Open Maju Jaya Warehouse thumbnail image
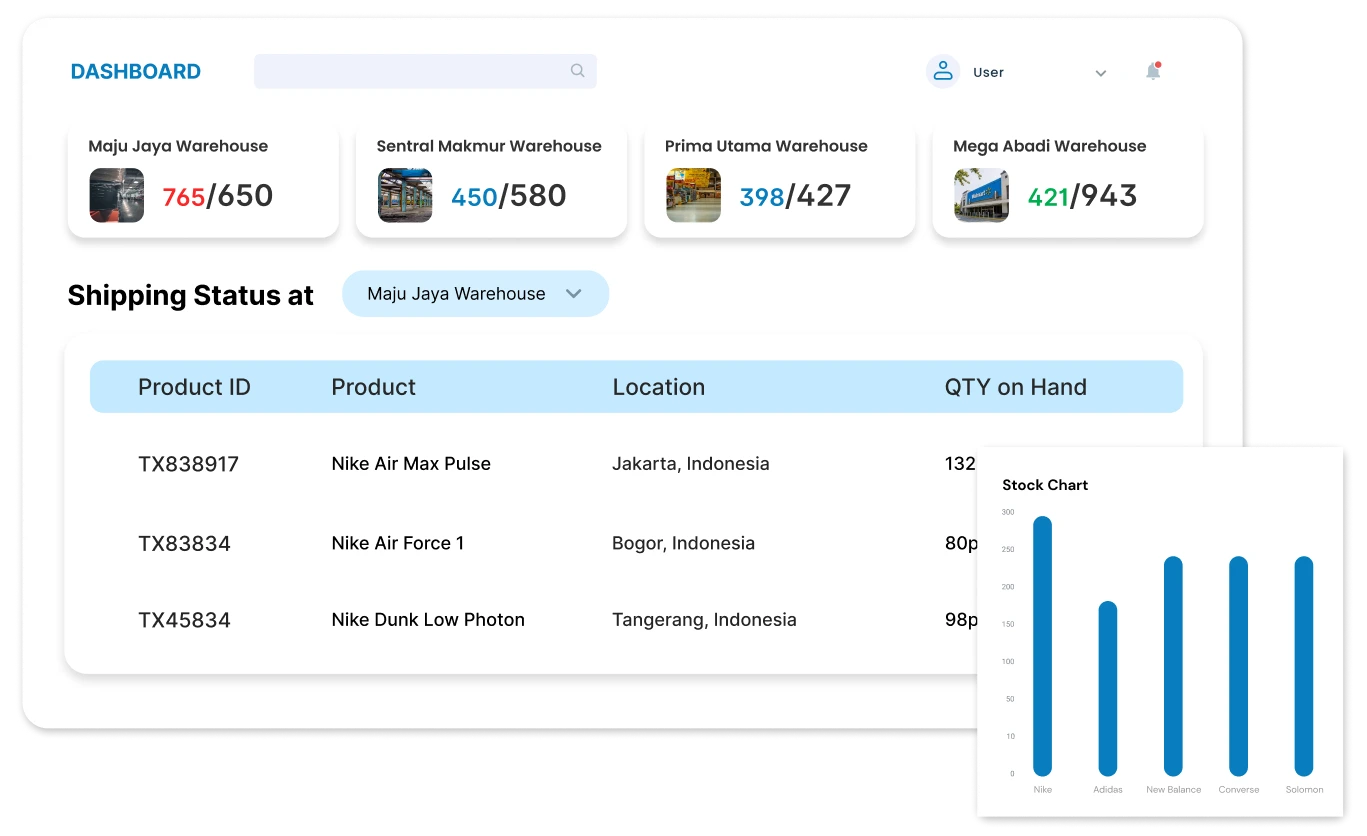The image size is (1367, 836). pos(116,195)
